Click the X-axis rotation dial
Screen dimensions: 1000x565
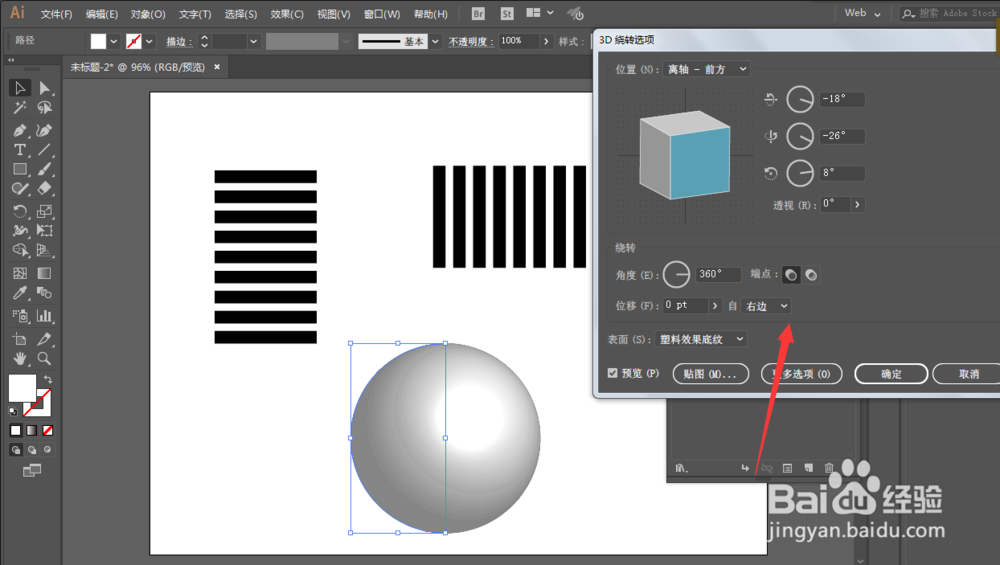tap(800, 99)
